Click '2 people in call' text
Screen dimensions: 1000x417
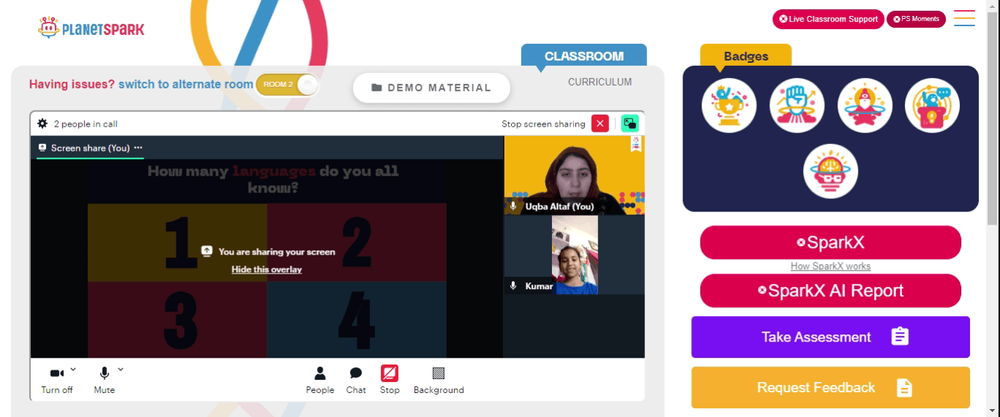(85, 124)
